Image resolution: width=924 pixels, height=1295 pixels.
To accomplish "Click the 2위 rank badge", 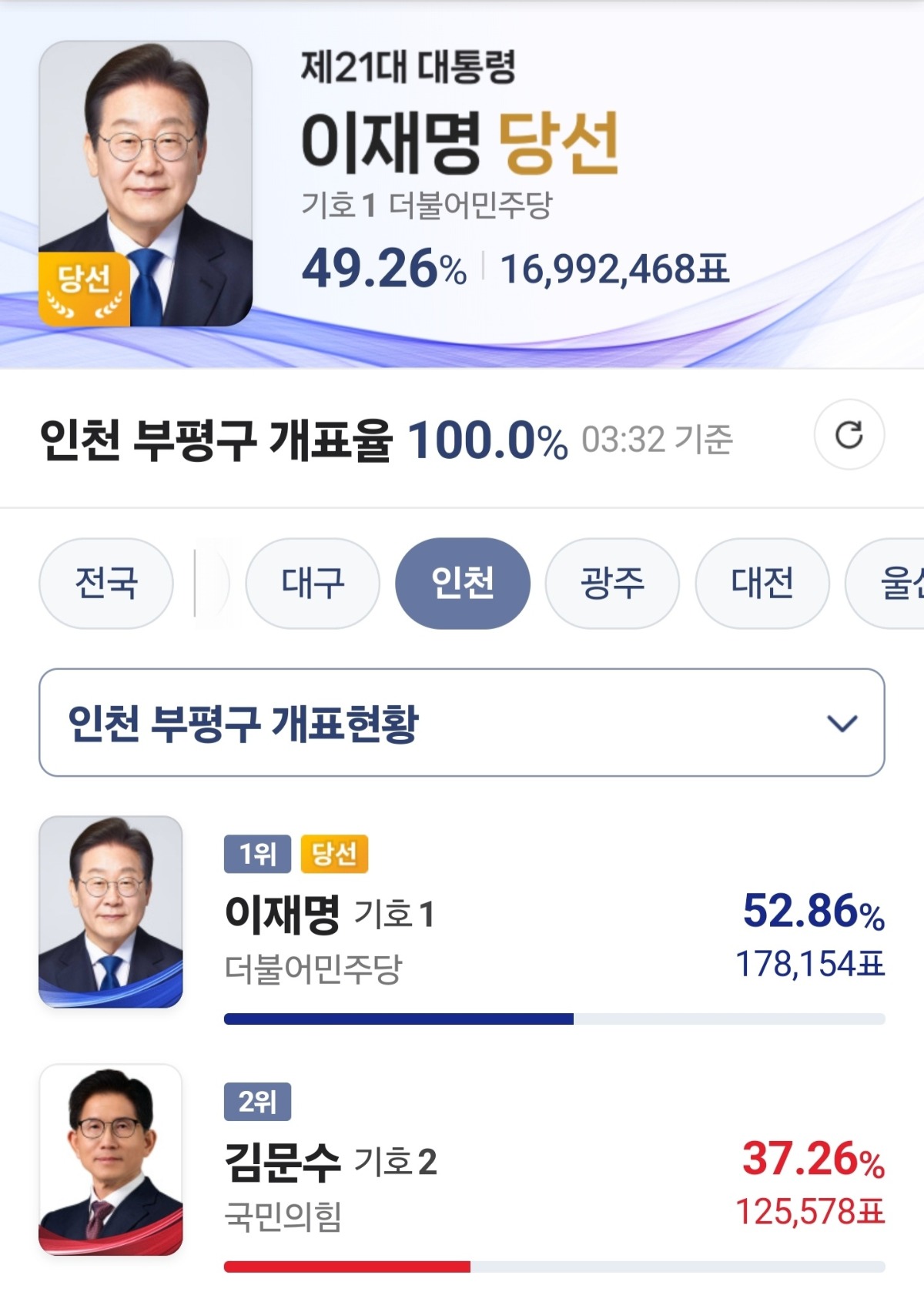I will click(x=257, y=1102).
